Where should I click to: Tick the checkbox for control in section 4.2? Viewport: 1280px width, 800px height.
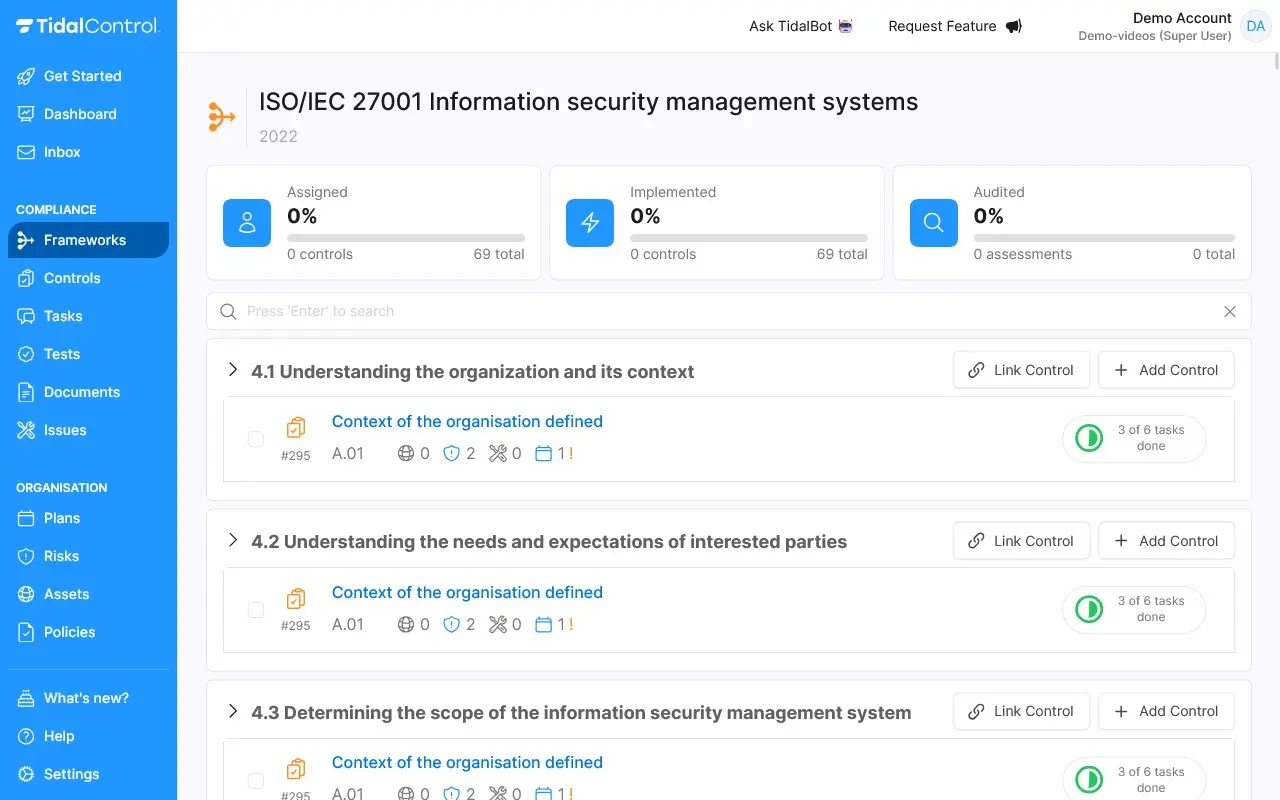[x=256, y=610]
